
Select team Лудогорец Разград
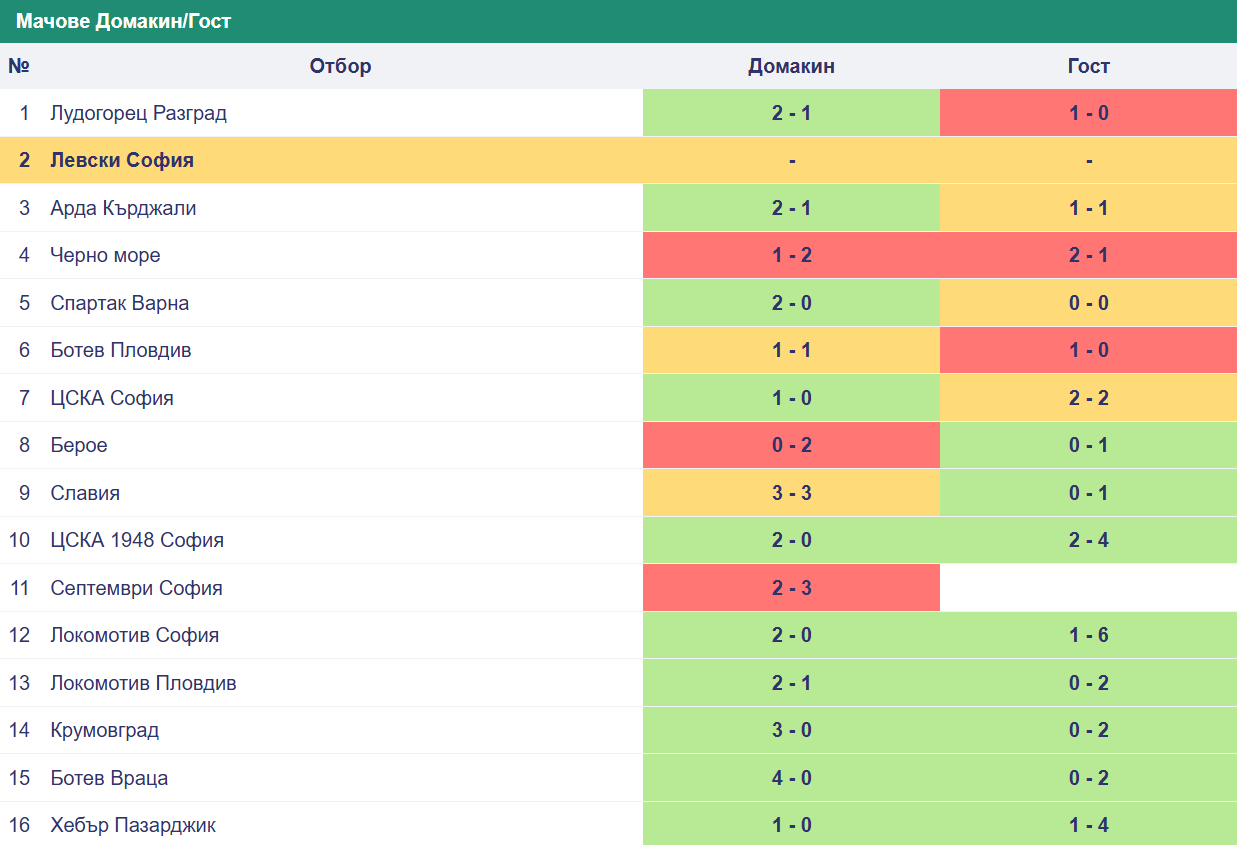(139, 113)
